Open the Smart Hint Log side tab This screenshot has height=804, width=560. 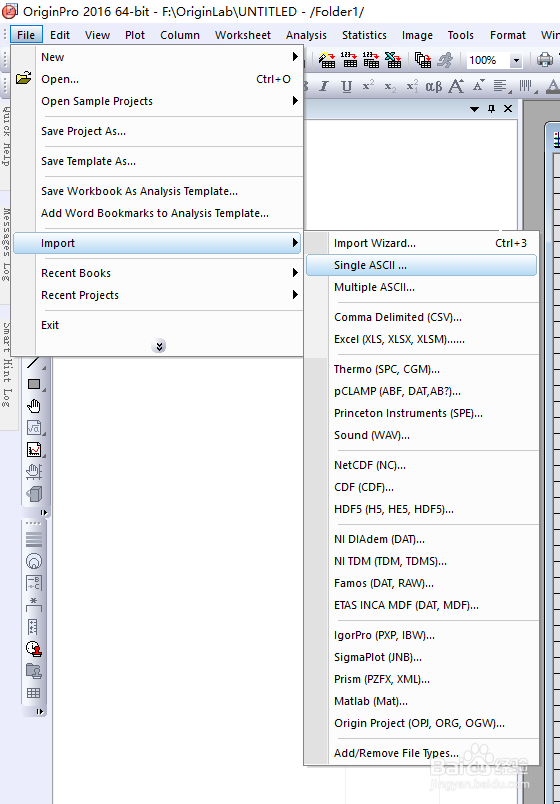pos(6,364)
